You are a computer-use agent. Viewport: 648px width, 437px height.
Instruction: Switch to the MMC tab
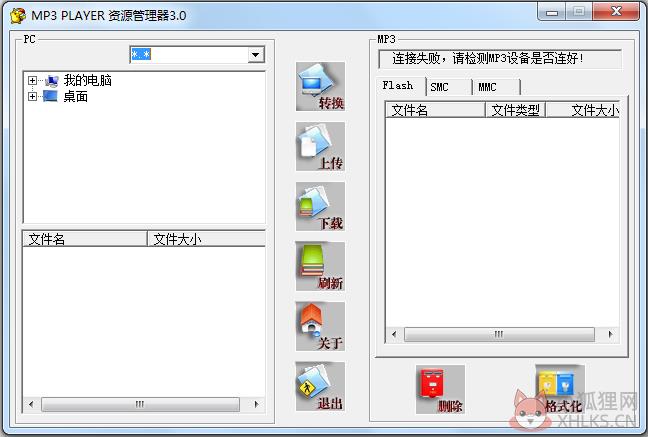click(496, 87)
